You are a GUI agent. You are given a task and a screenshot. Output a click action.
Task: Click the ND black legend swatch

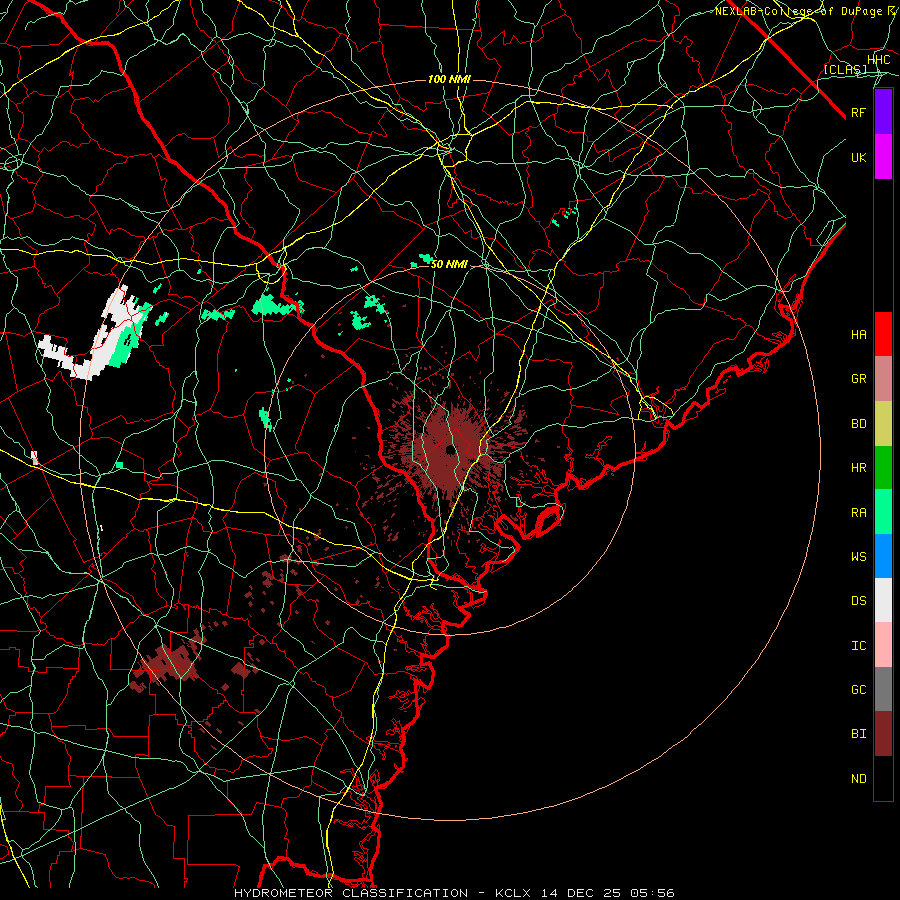coord(883,778)
